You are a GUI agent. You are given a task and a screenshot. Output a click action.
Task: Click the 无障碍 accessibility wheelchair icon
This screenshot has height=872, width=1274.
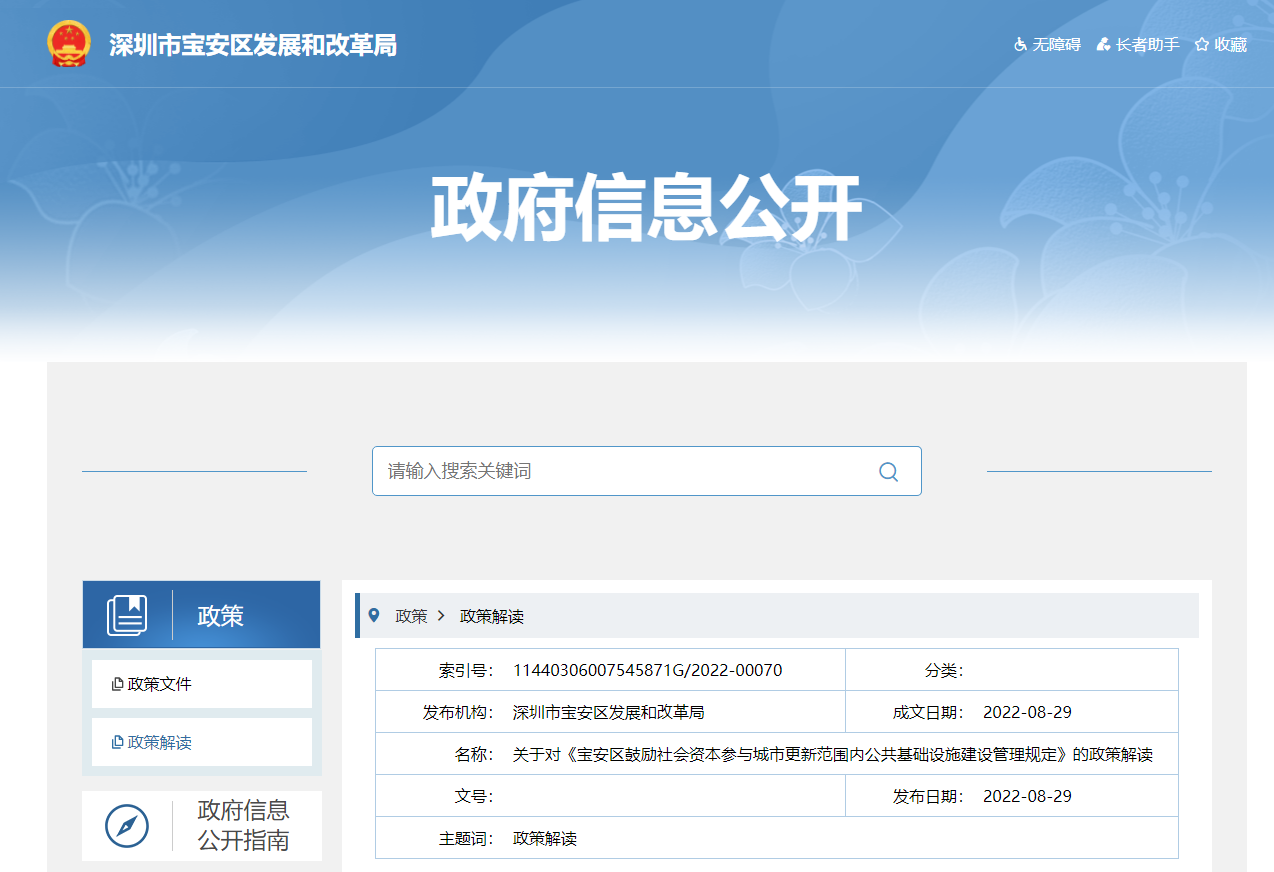coord(1020,45)
